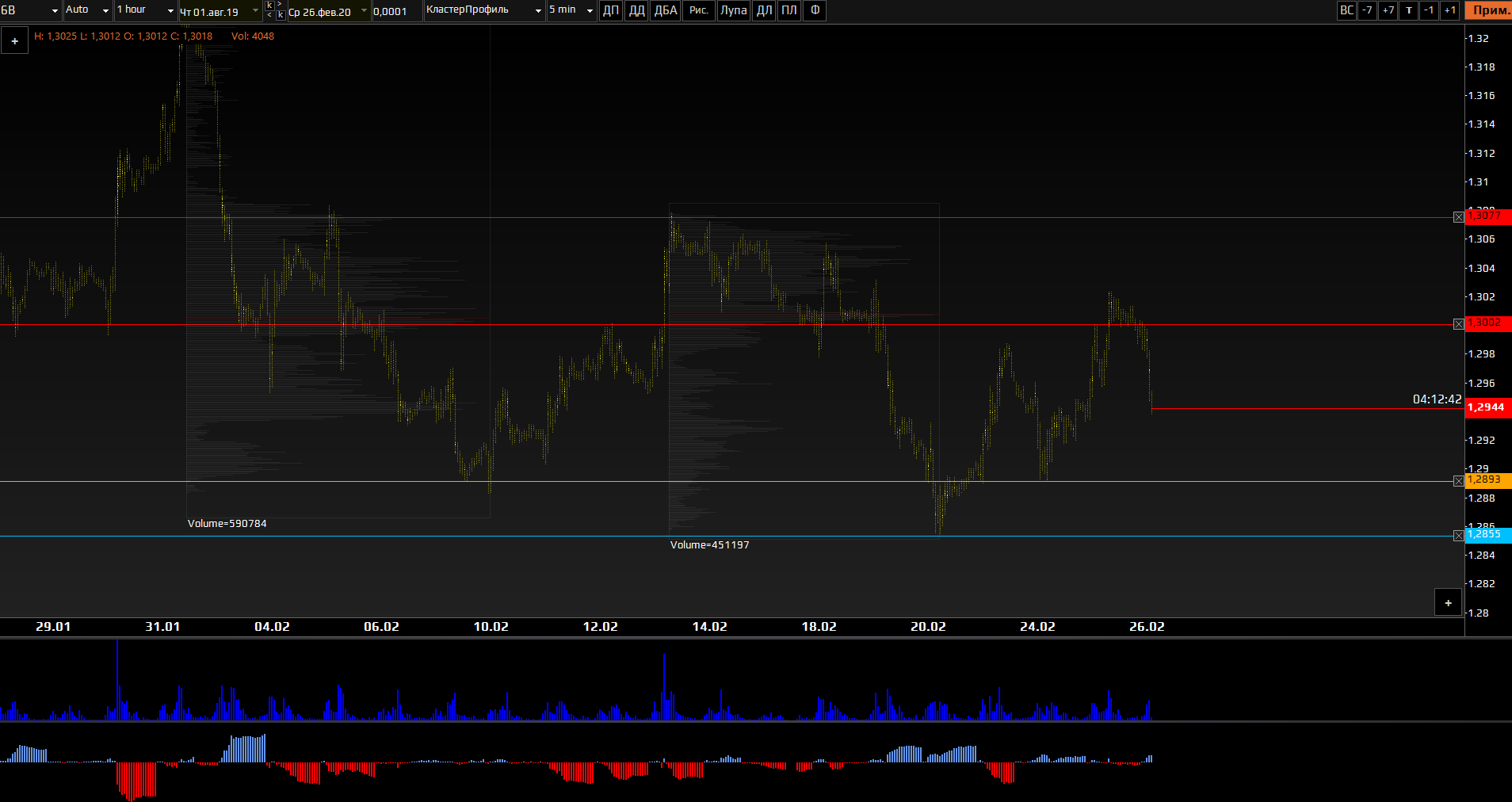Click plus button at chart top-left
Viewport: 1512px width, 802px height.
14,41
